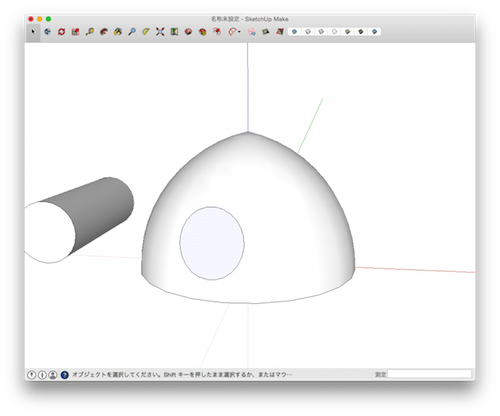Viewport: 500px width, 416px height.
Task: Pick the blue arrows Move tool
Action: [x=48, y=32]
